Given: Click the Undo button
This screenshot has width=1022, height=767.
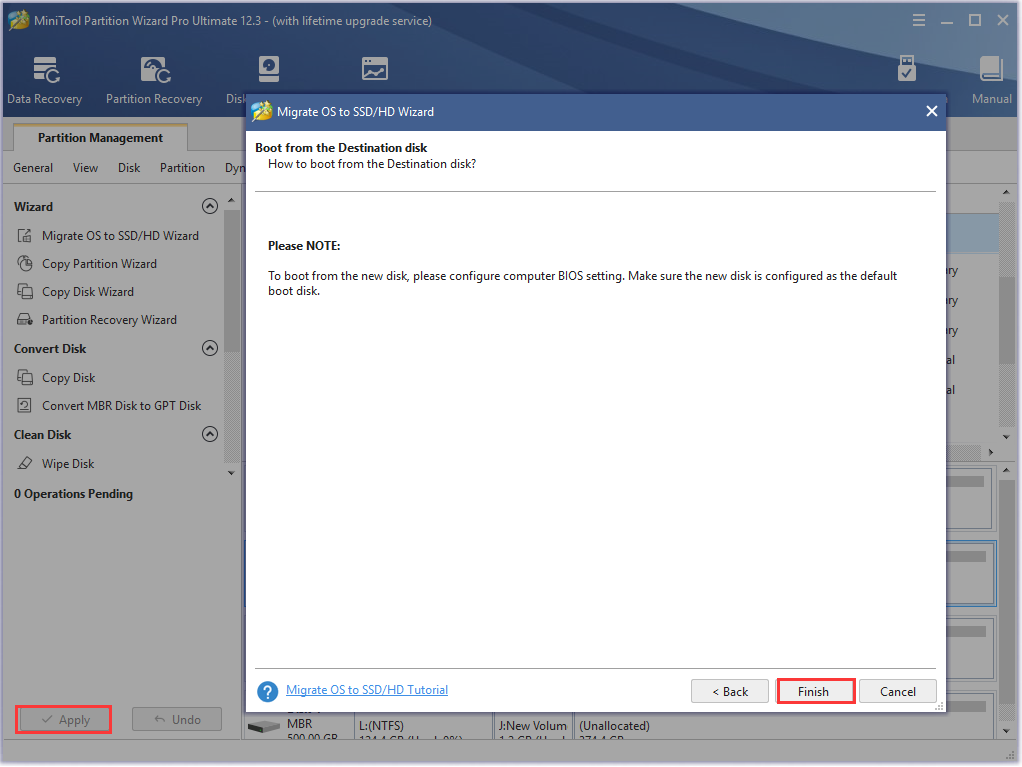Looking at the screenshot, I should click(177, 719).
